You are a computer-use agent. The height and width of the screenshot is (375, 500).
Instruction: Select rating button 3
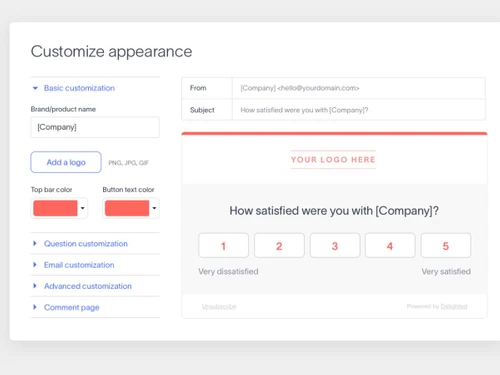[335, 246]
